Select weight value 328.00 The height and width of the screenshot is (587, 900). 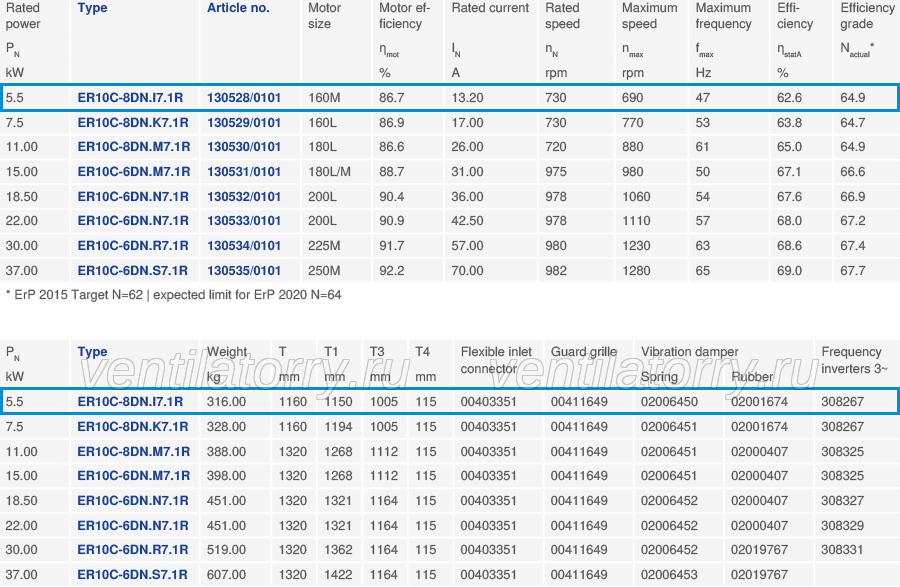coord(226,427)
